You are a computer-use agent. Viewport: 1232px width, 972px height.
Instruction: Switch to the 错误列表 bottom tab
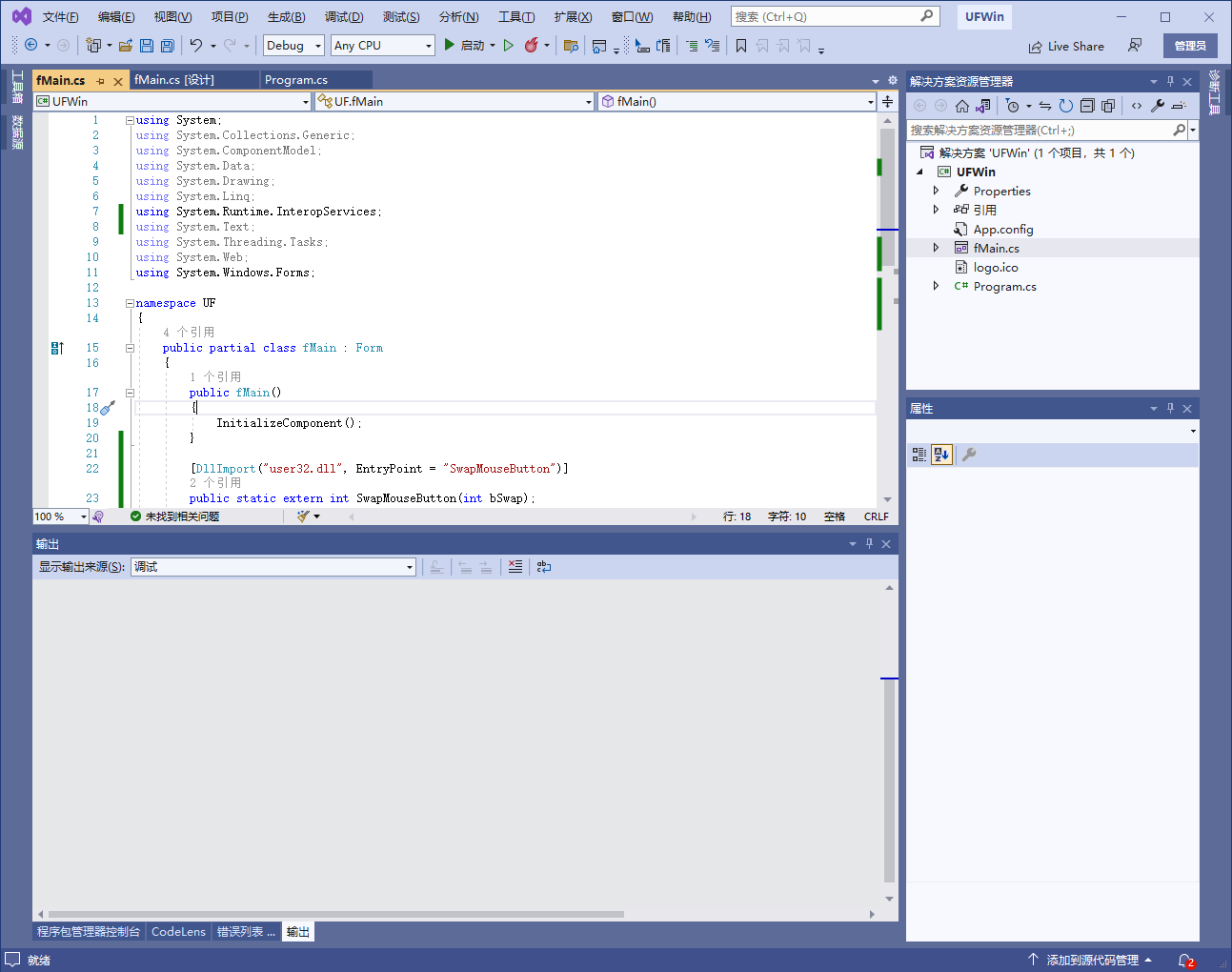(x=246, y=932)
